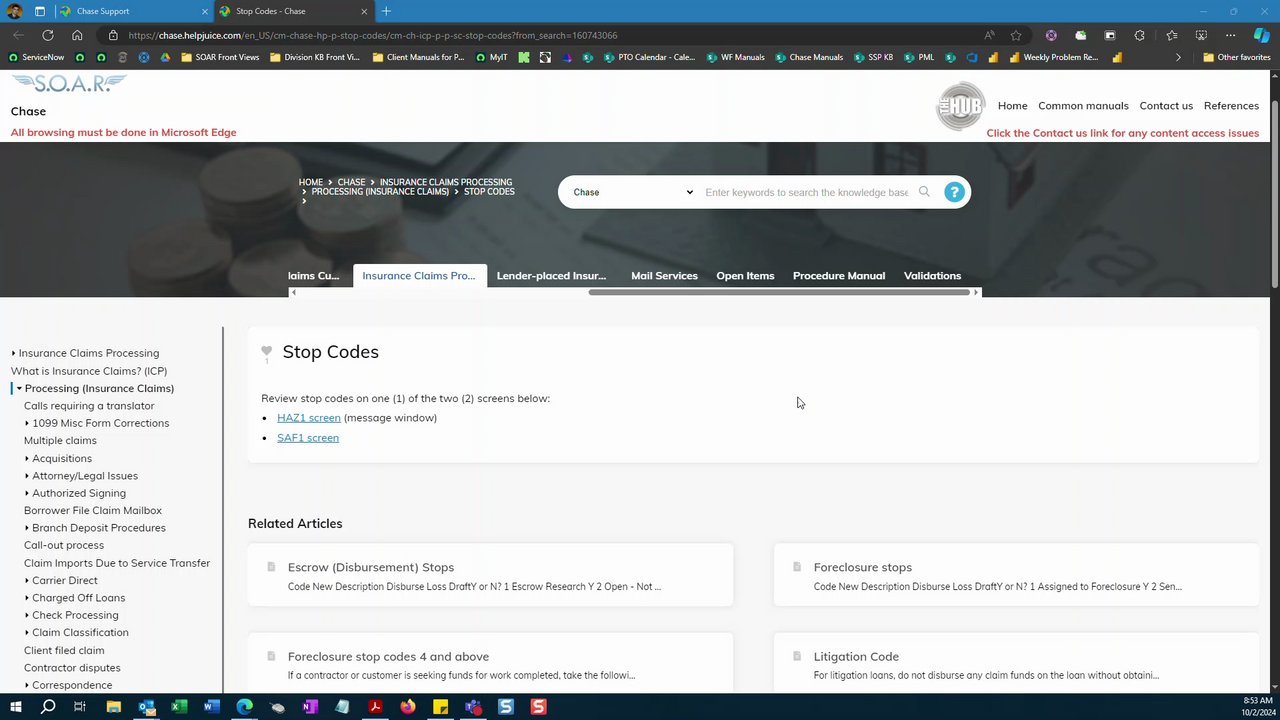The image size is (1280, 720).
Task: Refresh the page with the browser reload icon
Action: [47, 35]
